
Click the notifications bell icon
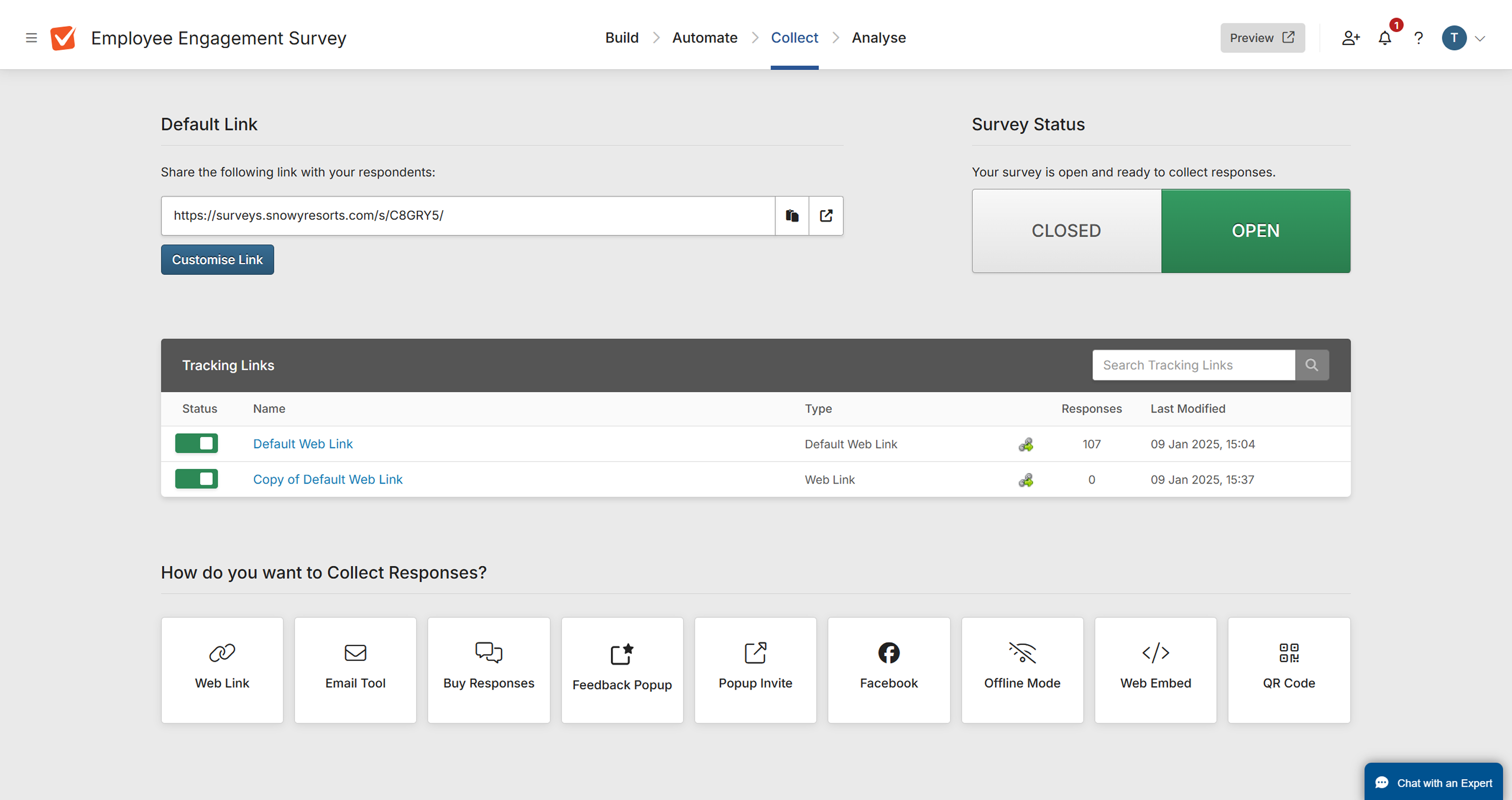[x=1385, y=38]
